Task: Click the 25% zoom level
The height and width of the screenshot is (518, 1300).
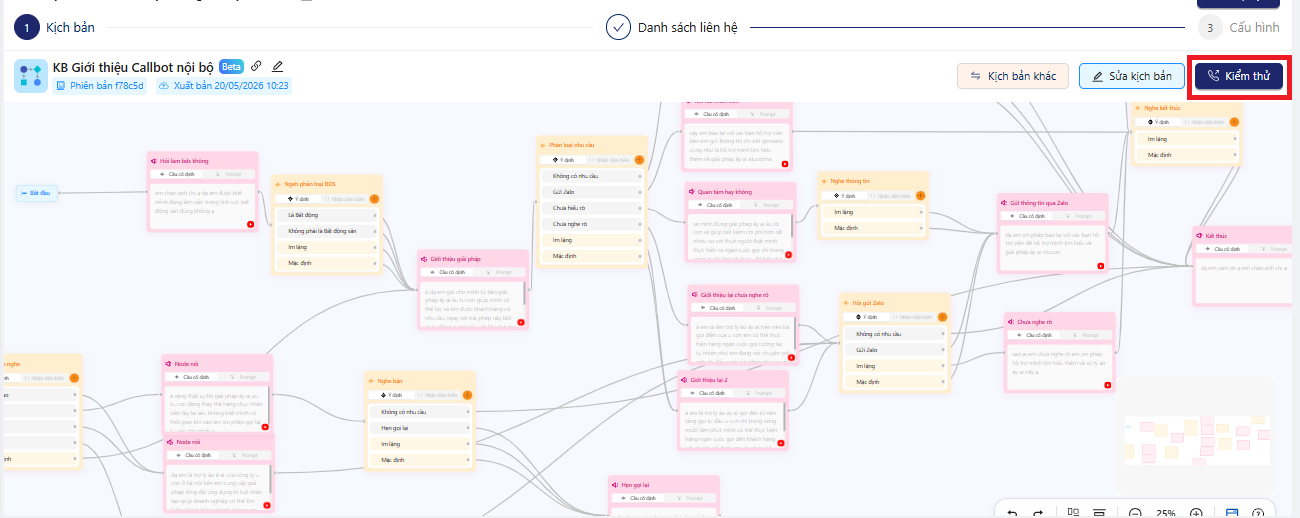Action: point(1165,513)
